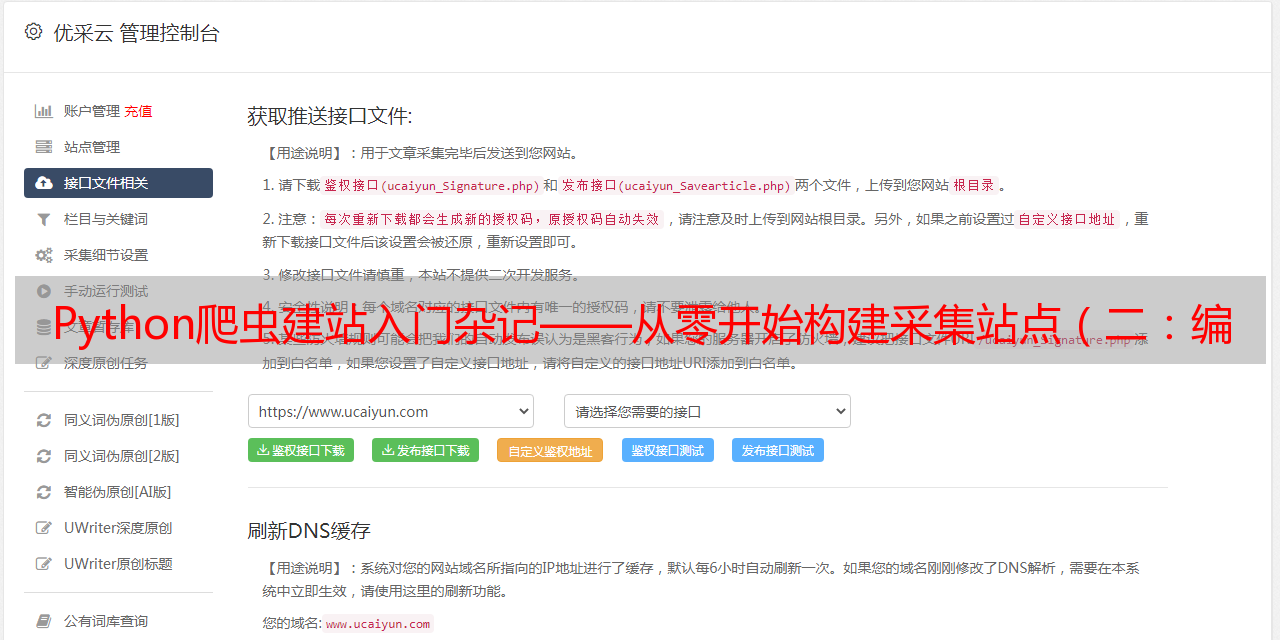The image size is (1280, 640).
Task: Select the 接口文件相关 sidebar item
Action: 118,183
